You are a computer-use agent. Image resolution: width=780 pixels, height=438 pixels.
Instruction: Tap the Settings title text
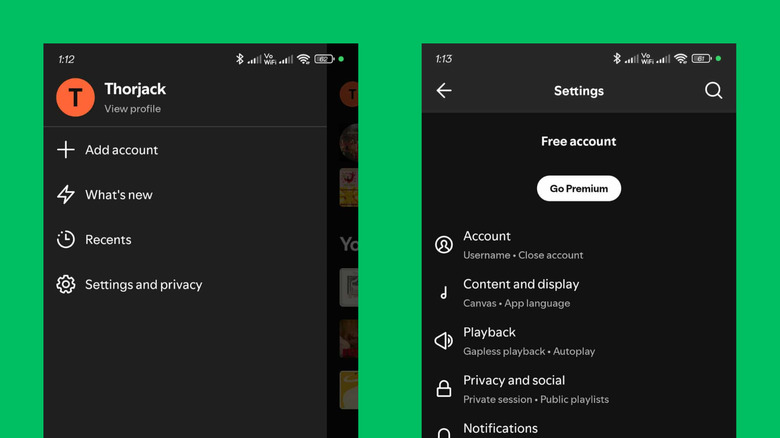point(579,91)
